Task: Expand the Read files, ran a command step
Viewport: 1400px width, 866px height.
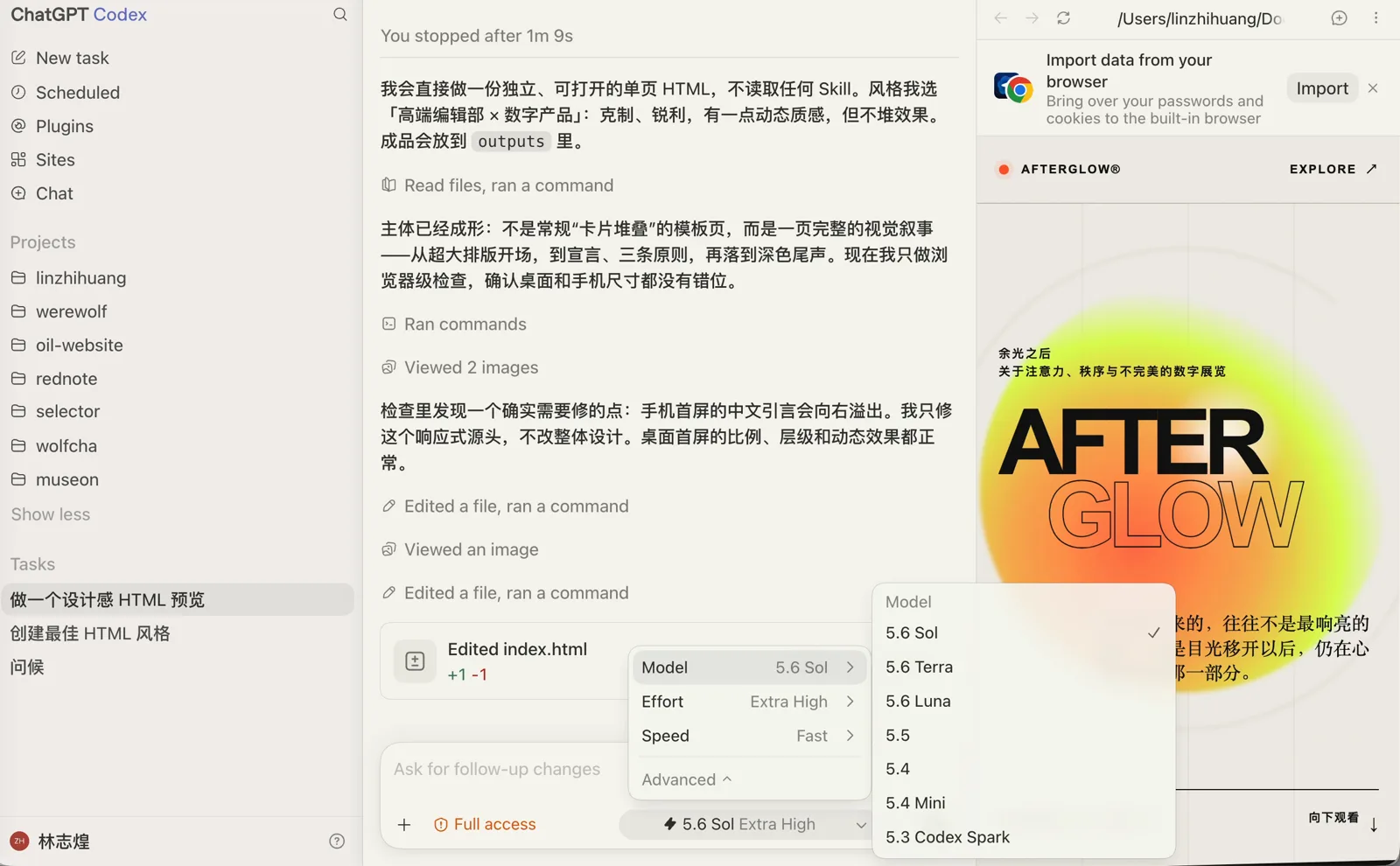Action: pos(497,185)
